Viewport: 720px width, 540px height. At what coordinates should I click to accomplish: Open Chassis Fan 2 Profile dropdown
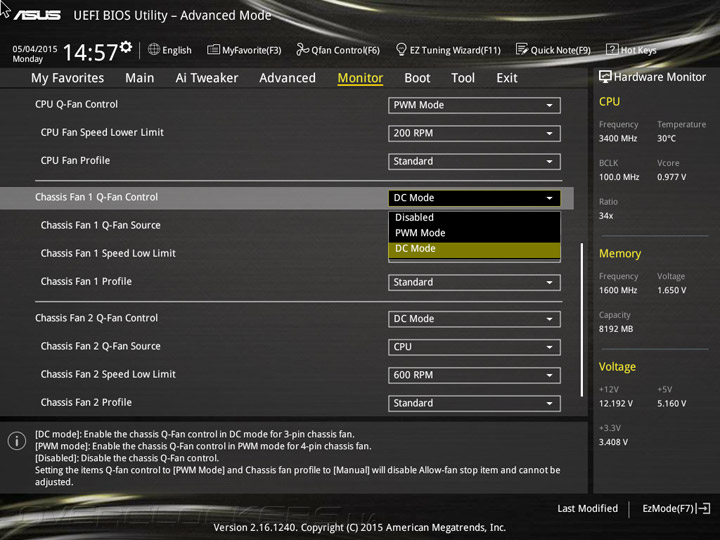coord(474,403)
